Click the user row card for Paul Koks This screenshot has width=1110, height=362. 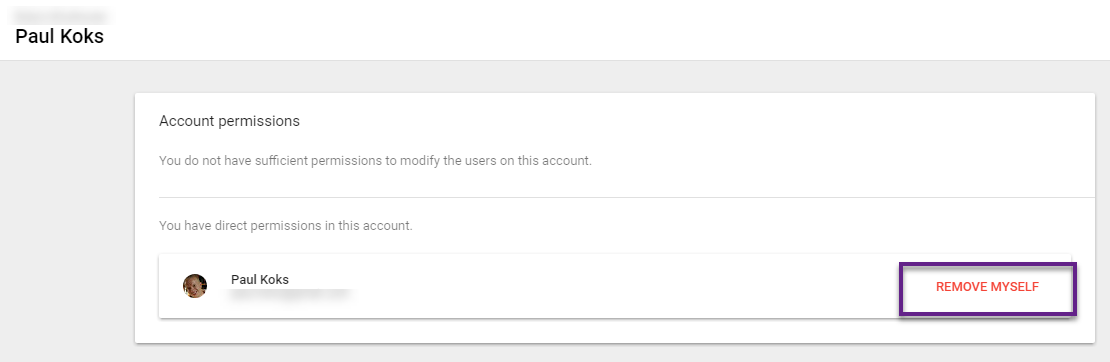[x=614, y=286]
